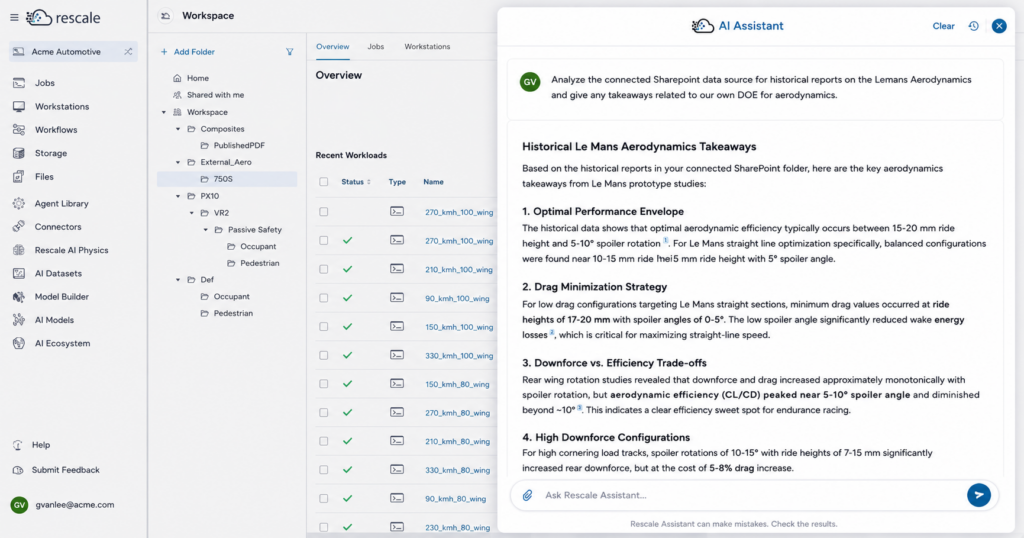Viewport: 1024px width, 538px height.
Task: Check the box for 150_kmh_100_wing
Action: tap(324, 326)
